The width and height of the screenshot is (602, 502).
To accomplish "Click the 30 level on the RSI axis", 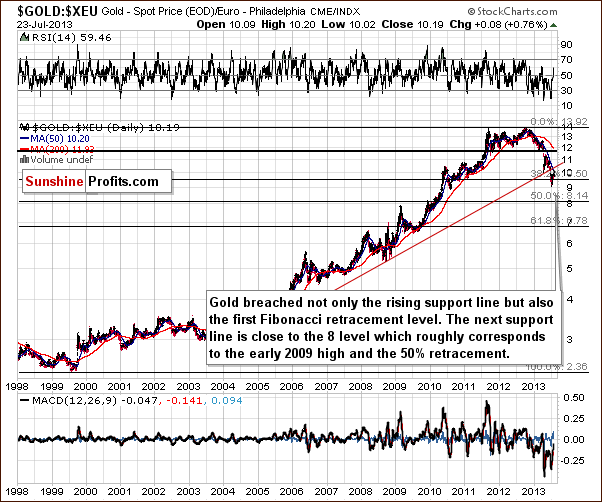I will [567, 91].
